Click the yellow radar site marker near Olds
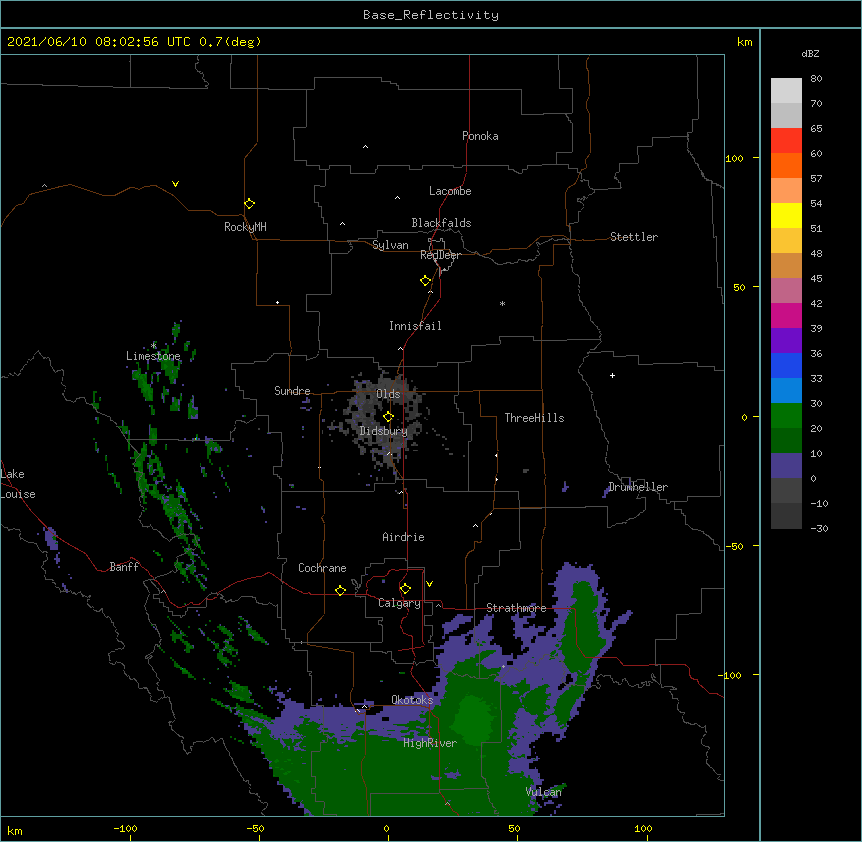The image size is (862, 842). (x=388, y=417)
